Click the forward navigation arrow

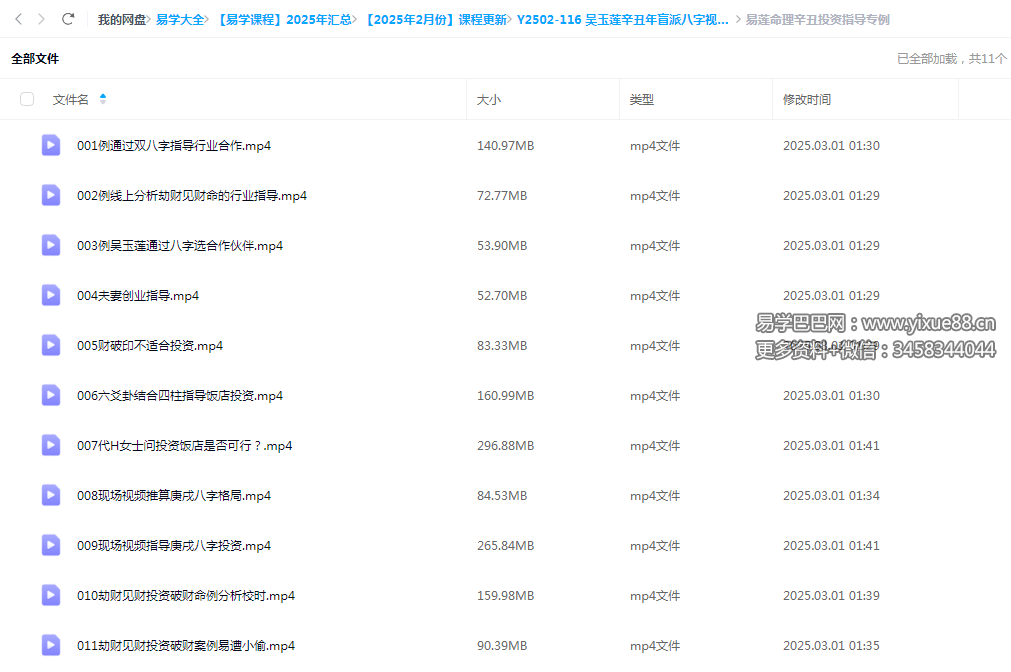point(42,17)
